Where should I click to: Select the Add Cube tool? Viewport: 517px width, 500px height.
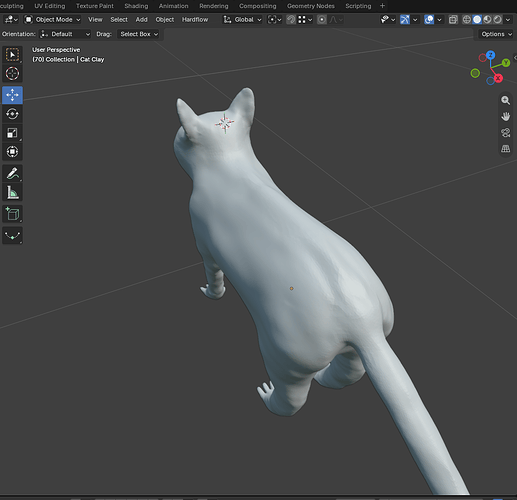[12, 214]
